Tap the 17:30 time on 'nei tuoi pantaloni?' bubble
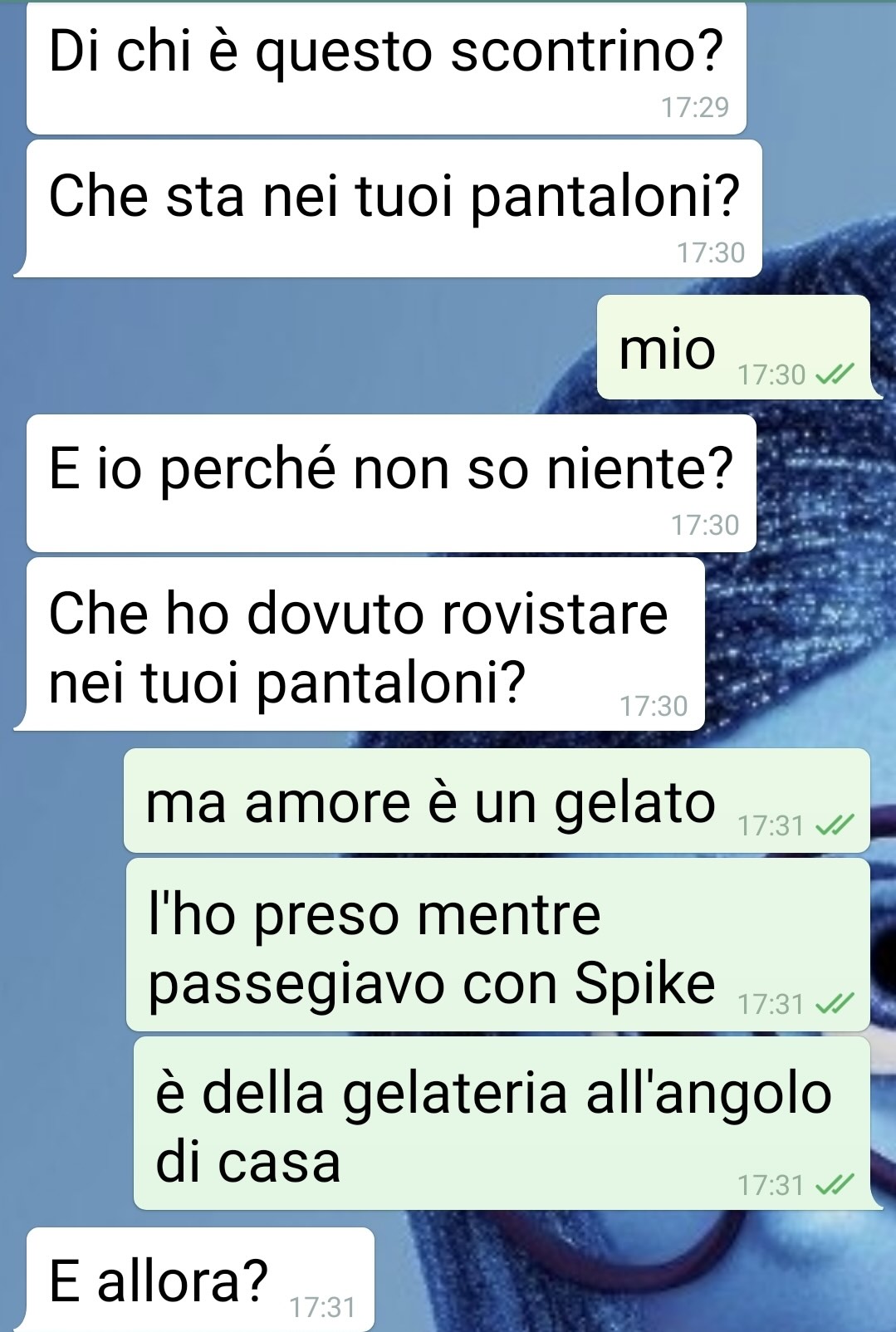The image size is (896, 1332). click(x=654, y=706)
